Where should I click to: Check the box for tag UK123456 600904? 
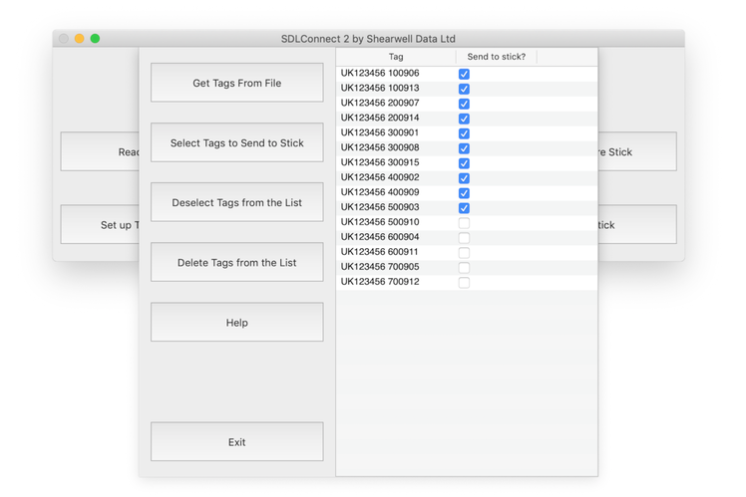coord(464,238)
